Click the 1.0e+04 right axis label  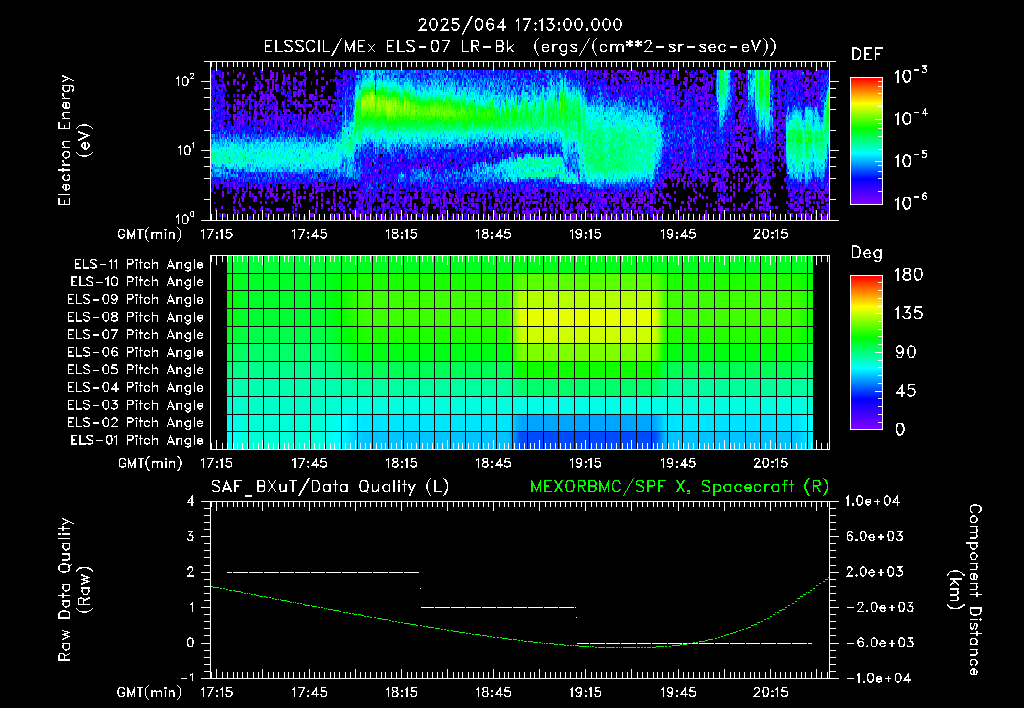pos(872,501)
